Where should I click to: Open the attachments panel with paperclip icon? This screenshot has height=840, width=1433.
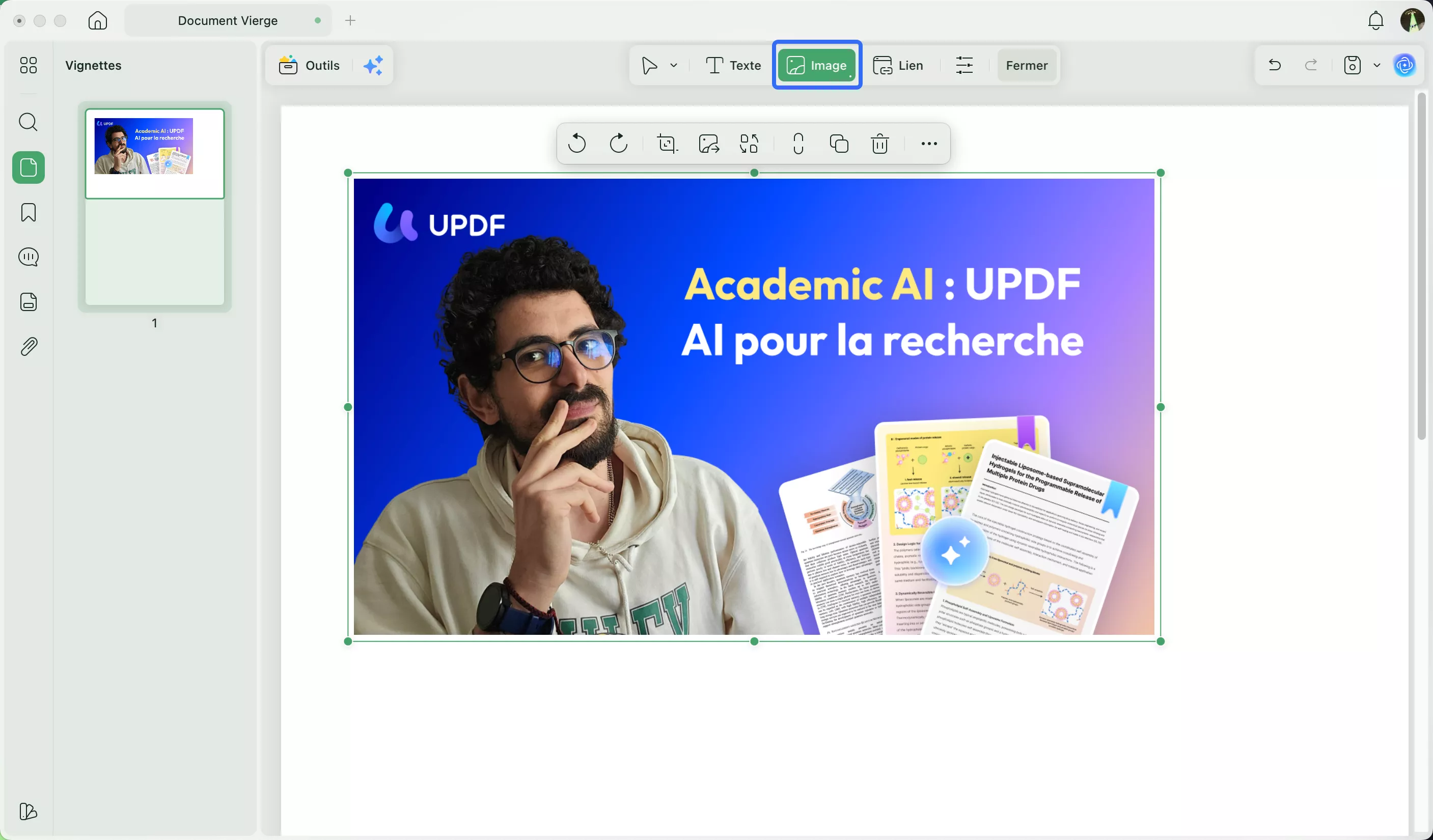tap(28, 346)
